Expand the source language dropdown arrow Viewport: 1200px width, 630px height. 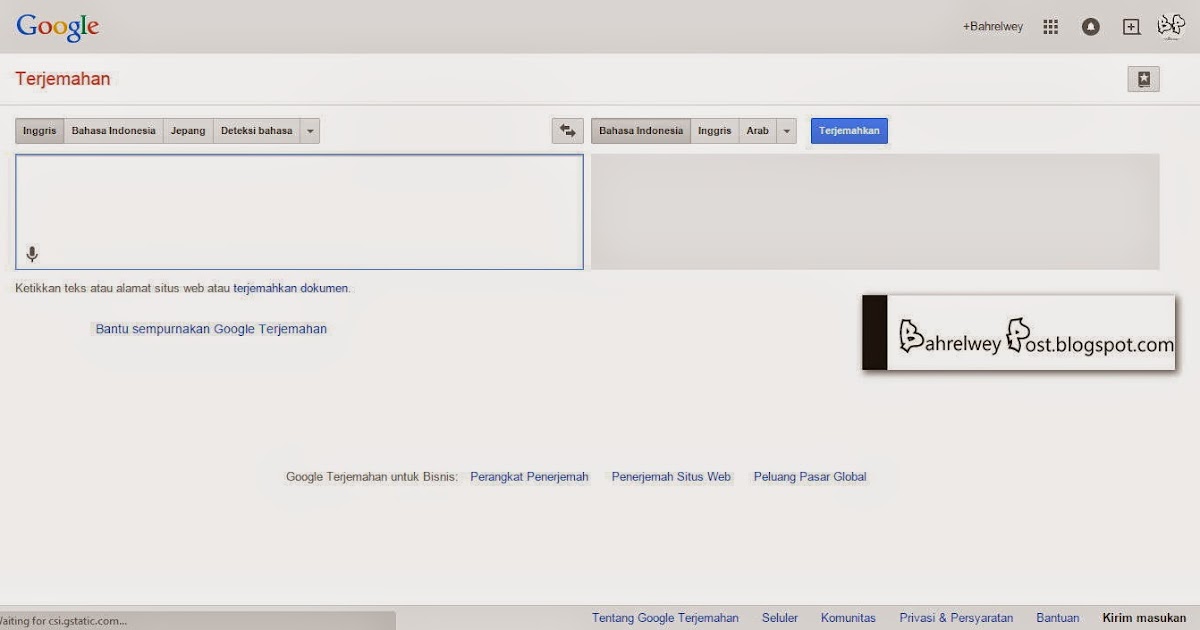[x=310, y=131]
